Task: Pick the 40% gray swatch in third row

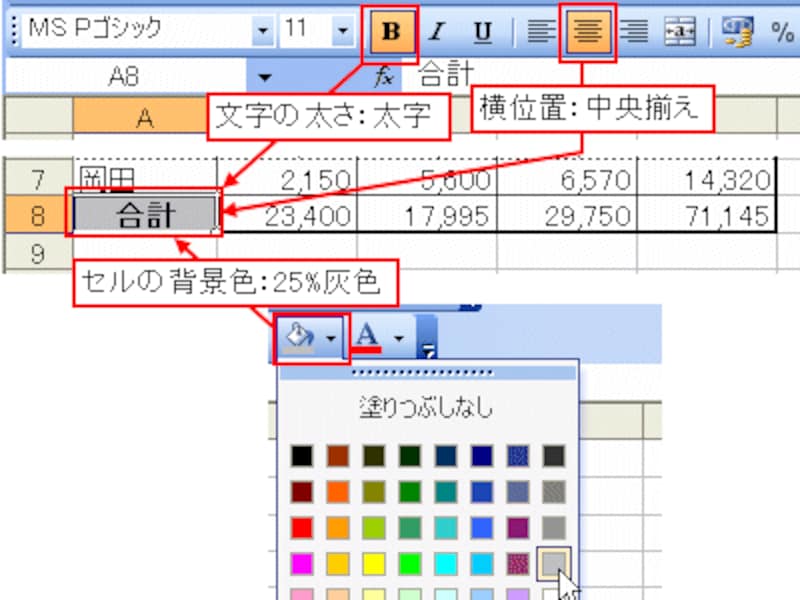Action: click(554, 528)
